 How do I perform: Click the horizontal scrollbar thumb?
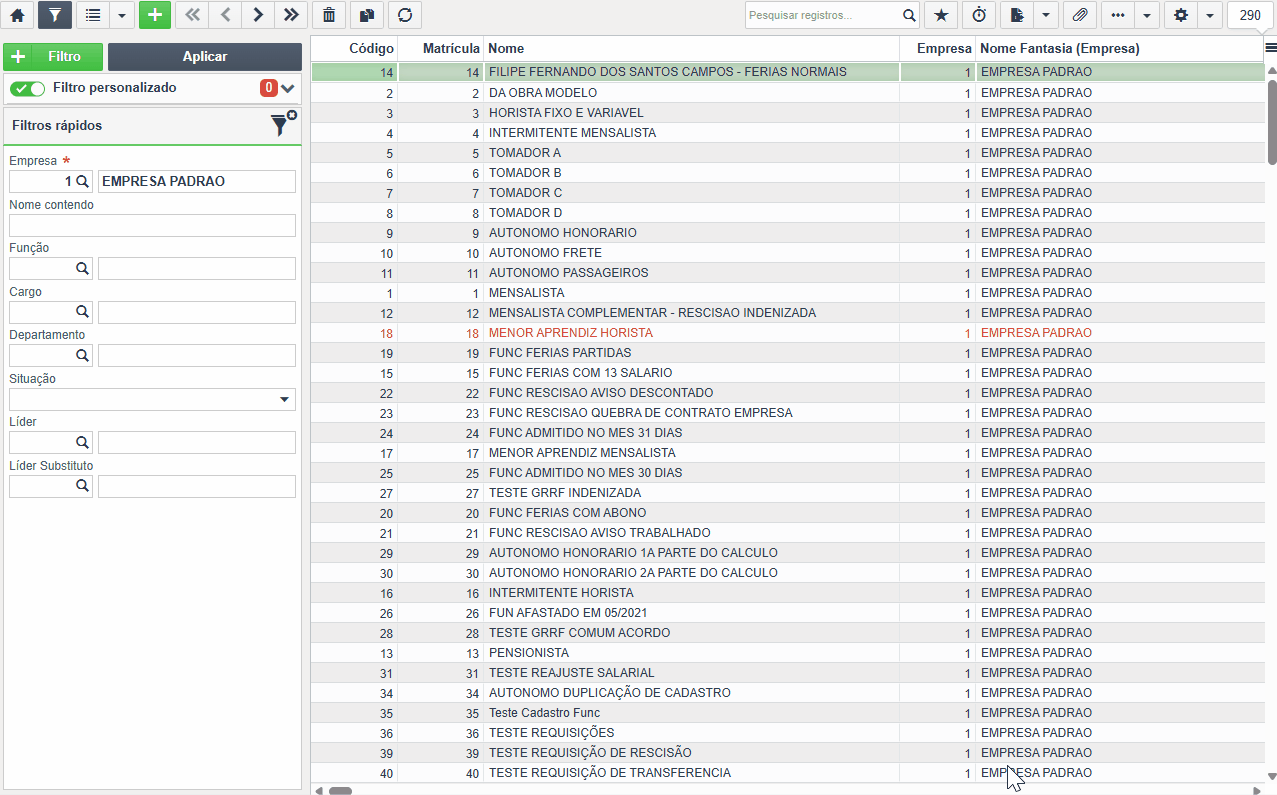click(x=340, y=790)
